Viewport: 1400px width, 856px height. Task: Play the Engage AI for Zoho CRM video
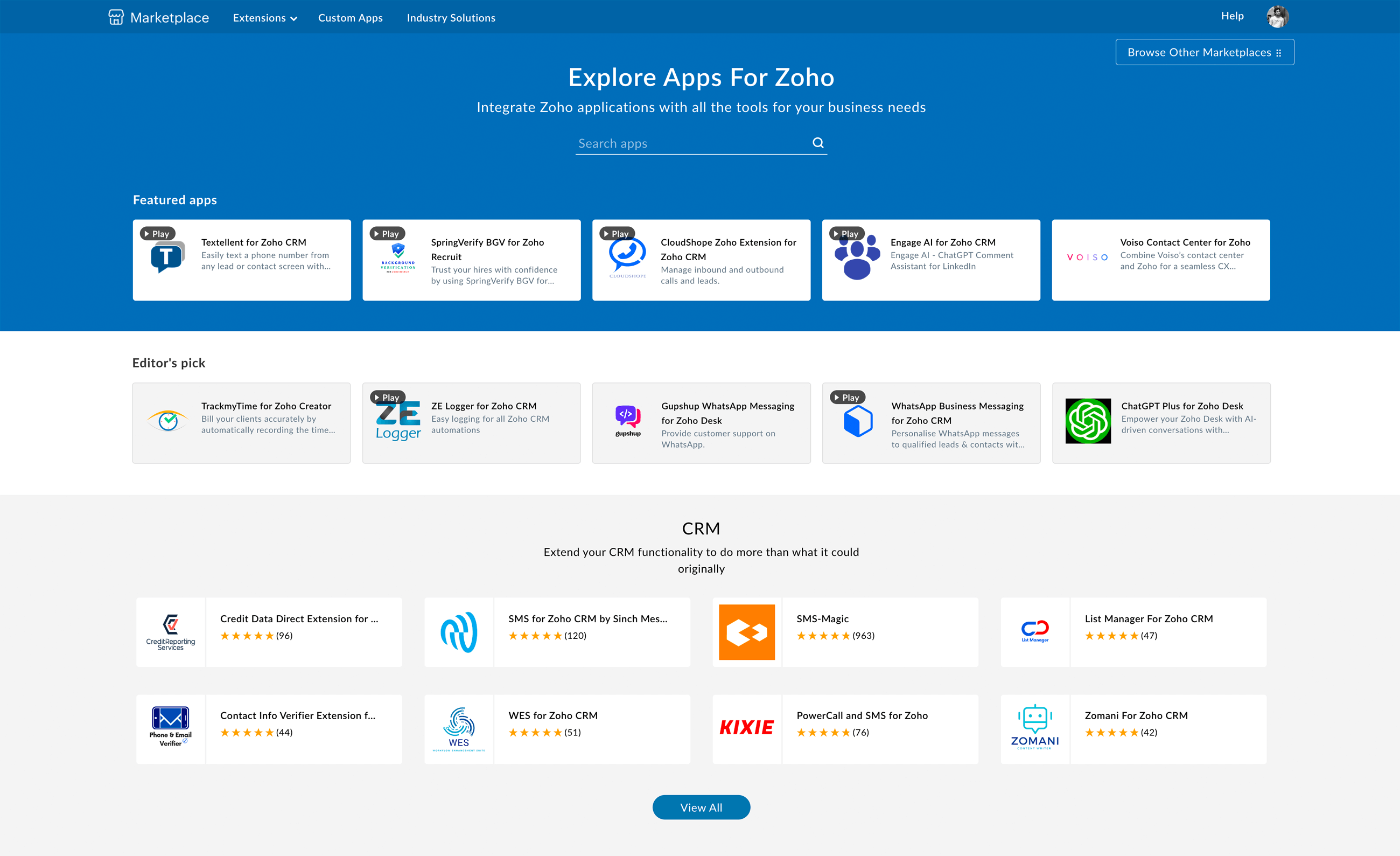tap(845, 233)
